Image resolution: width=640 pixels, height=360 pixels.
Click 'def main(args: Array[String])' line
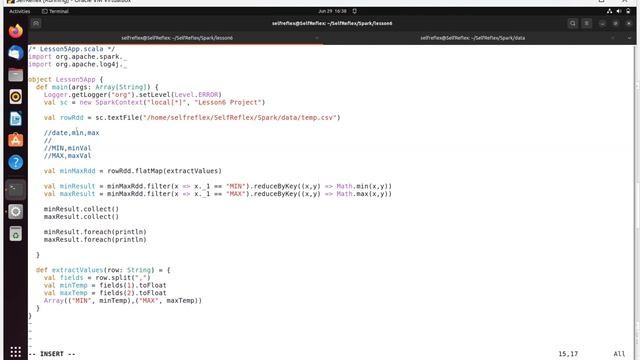click(x=97, y=87)
